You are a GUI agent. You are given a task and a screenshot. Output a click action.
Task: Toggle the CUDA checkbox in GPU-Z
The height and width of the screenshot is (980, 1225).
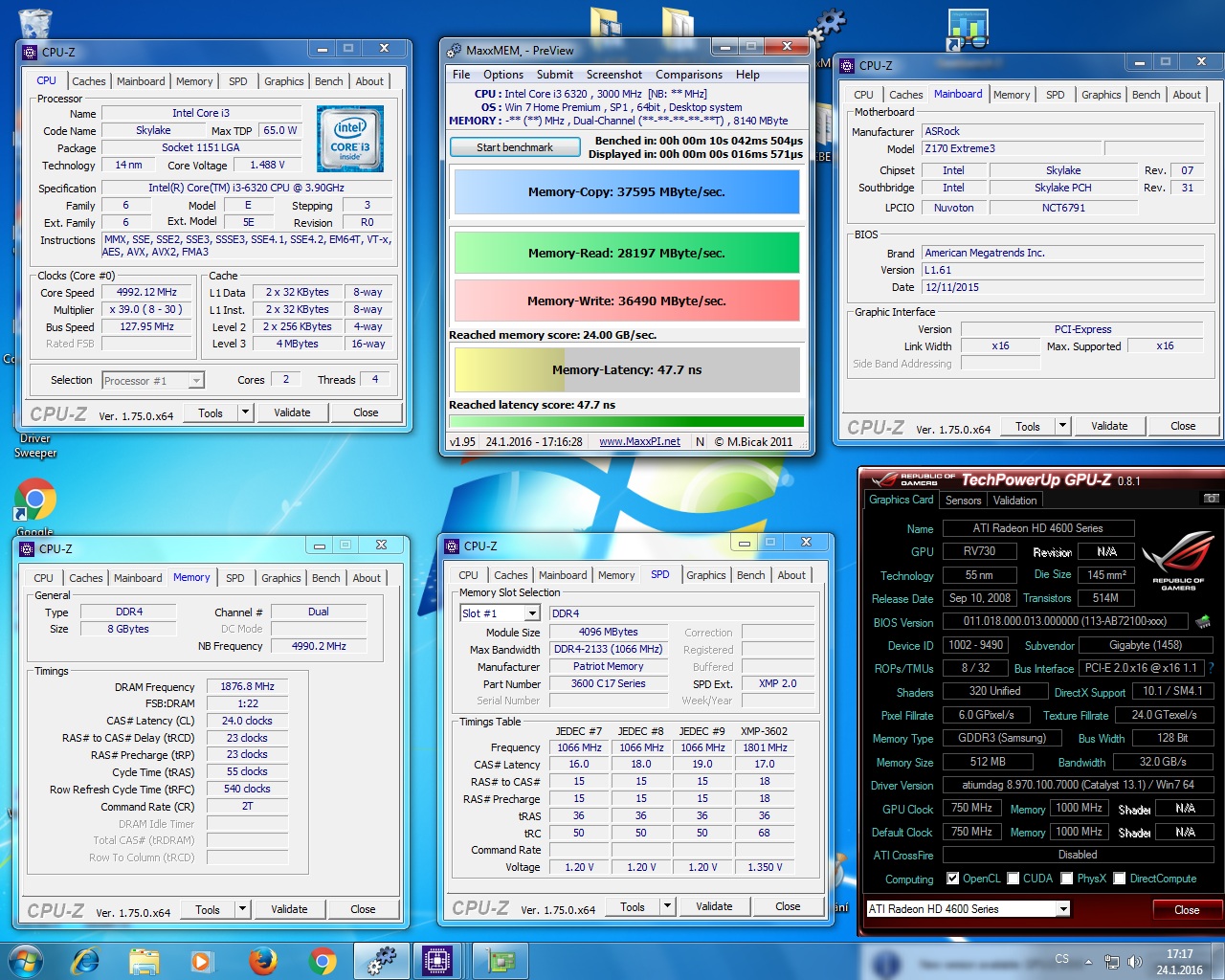1013,879
